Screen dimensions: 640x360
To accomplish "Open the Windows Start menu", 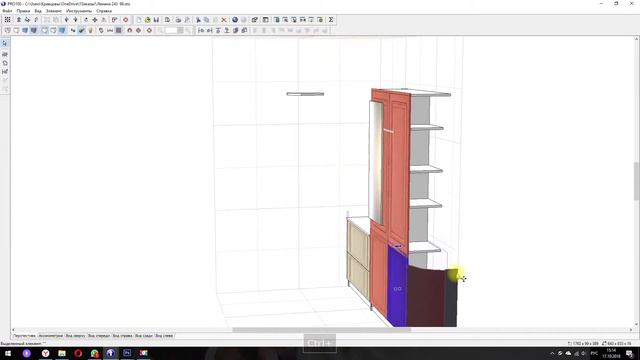I will 8,353.
